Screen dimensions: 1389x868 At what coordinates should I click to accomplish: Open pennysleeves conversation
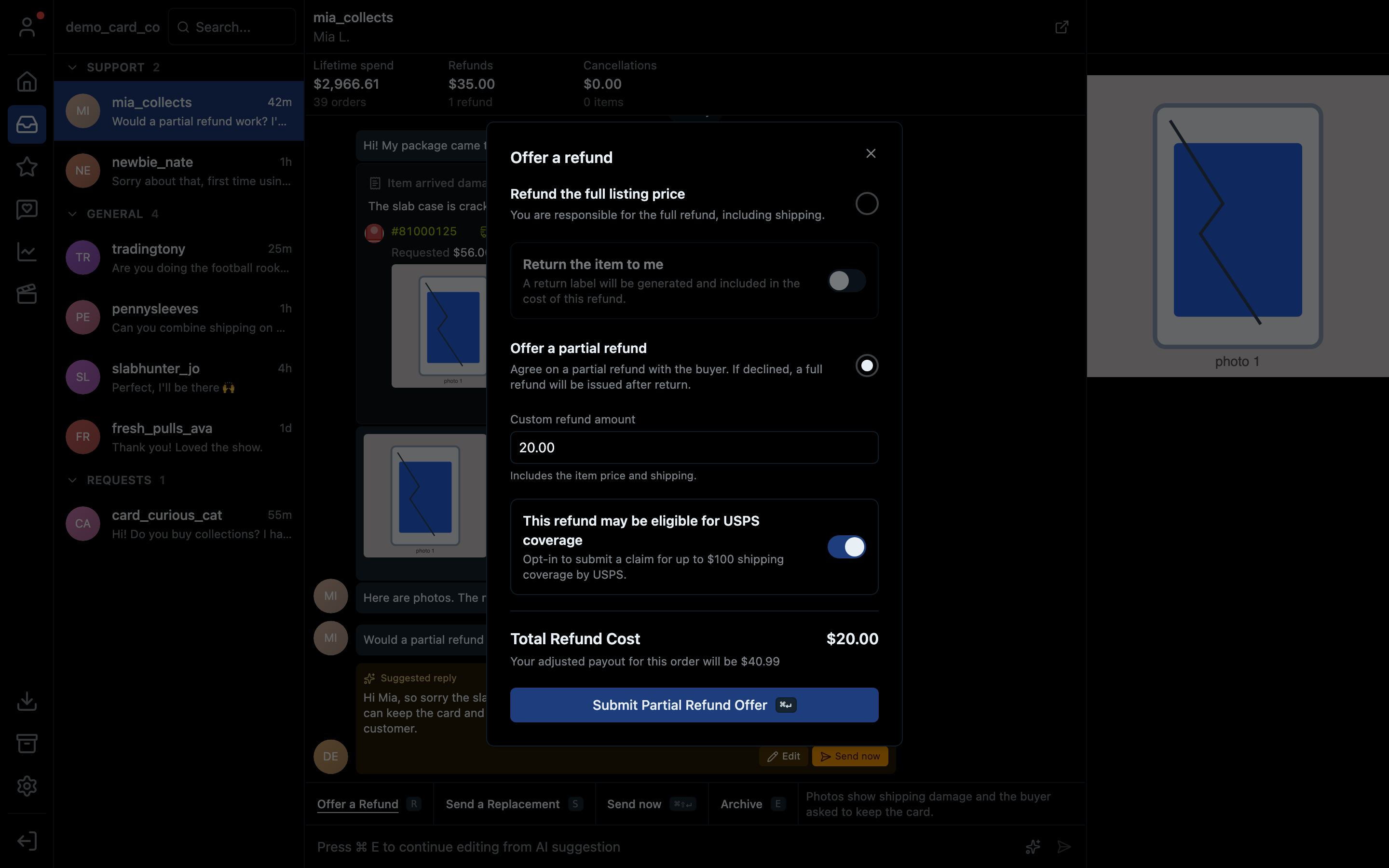(x=179, y=317)
